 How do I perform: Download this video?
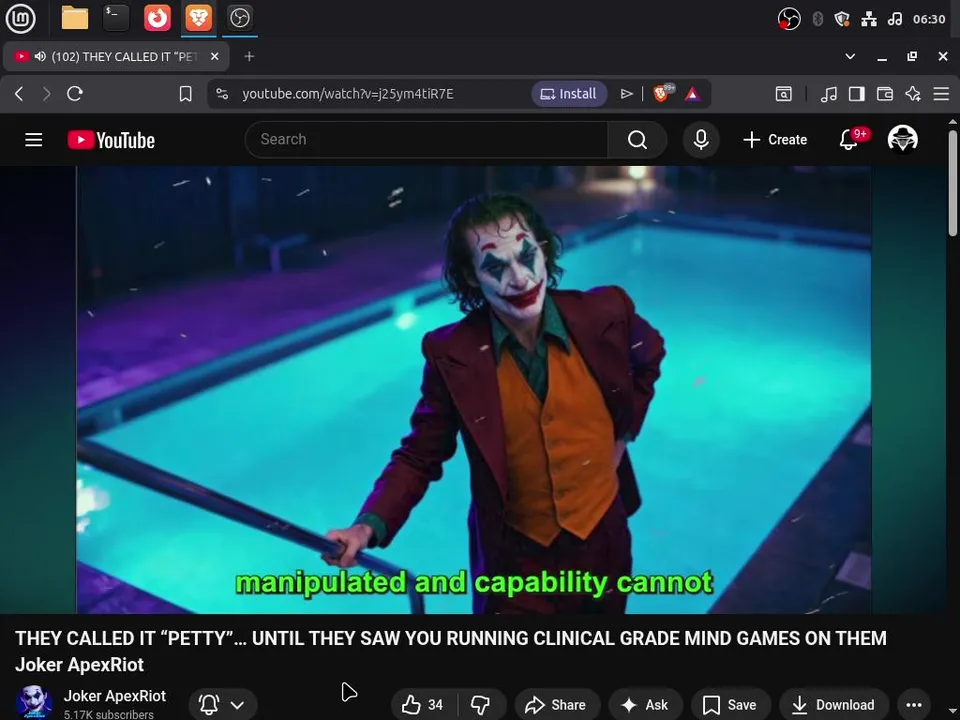[x=833, y=705]
